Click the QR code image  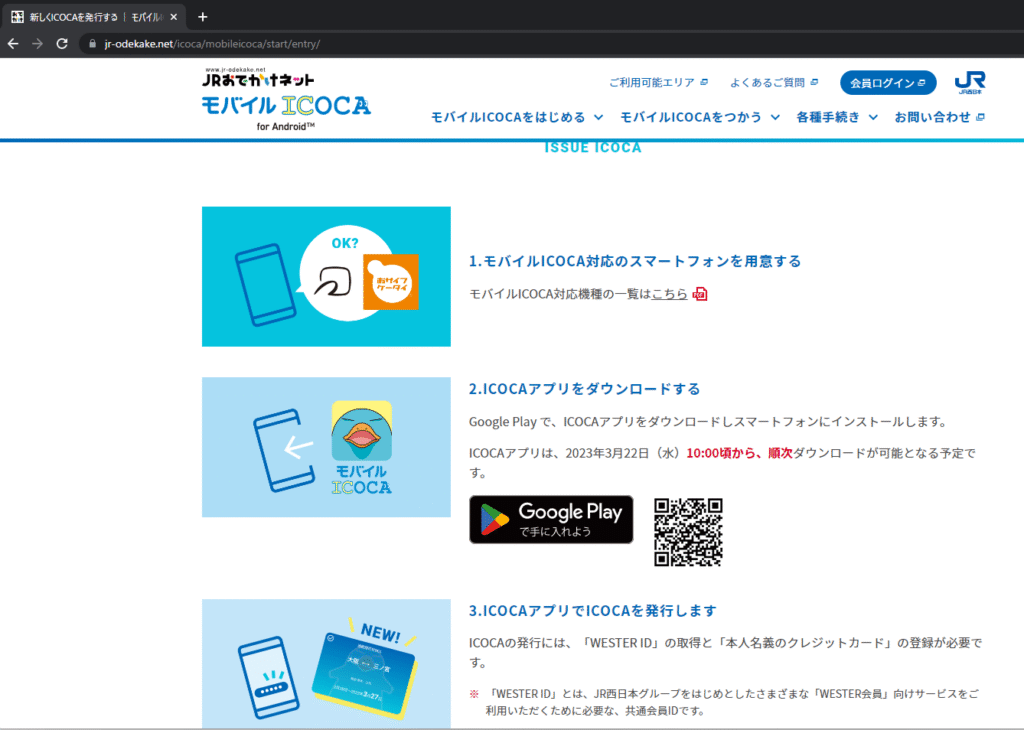tap(688, 532)
